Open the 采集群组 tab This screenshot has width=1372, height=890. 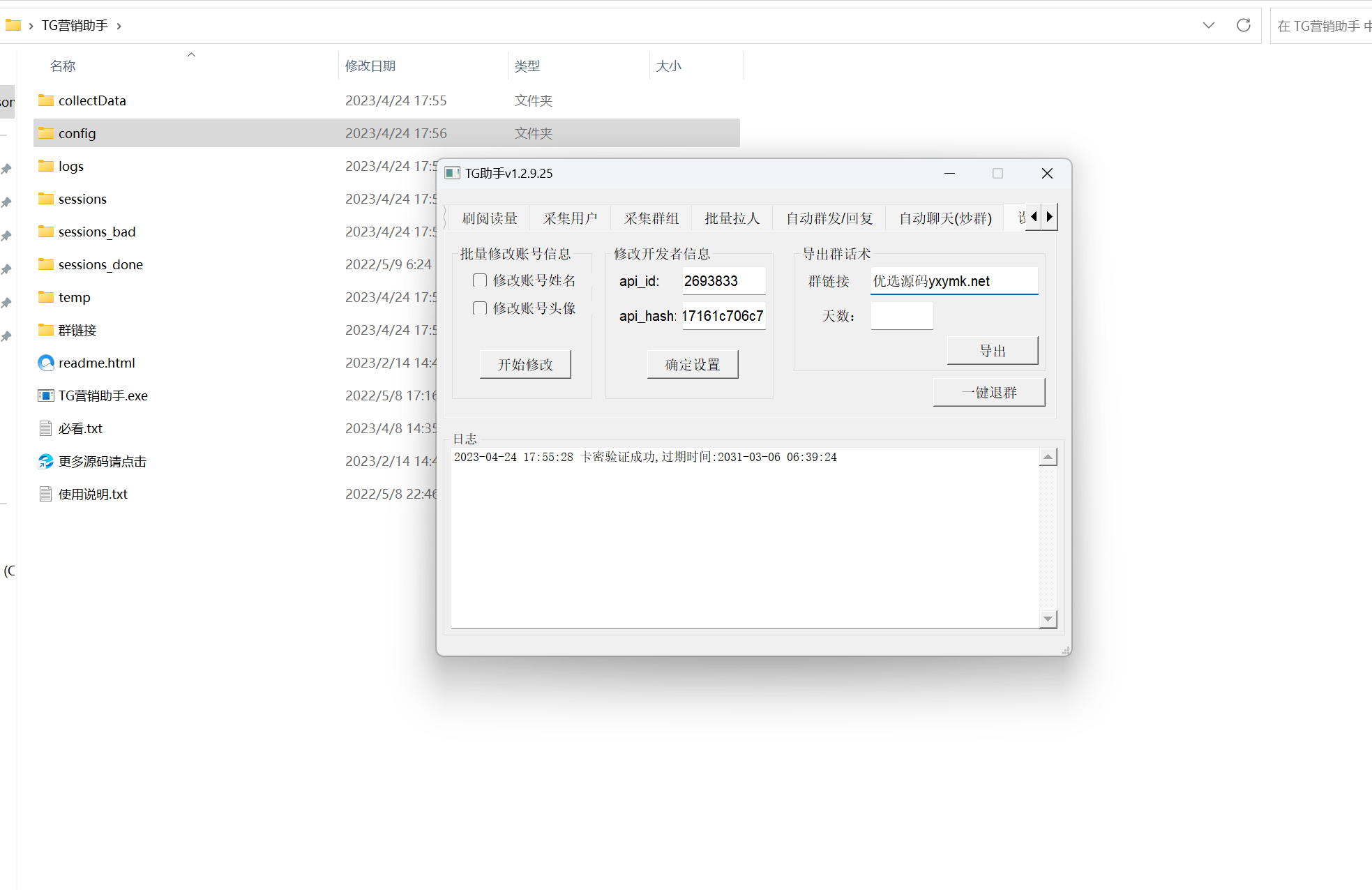click(x=651, y=218)
